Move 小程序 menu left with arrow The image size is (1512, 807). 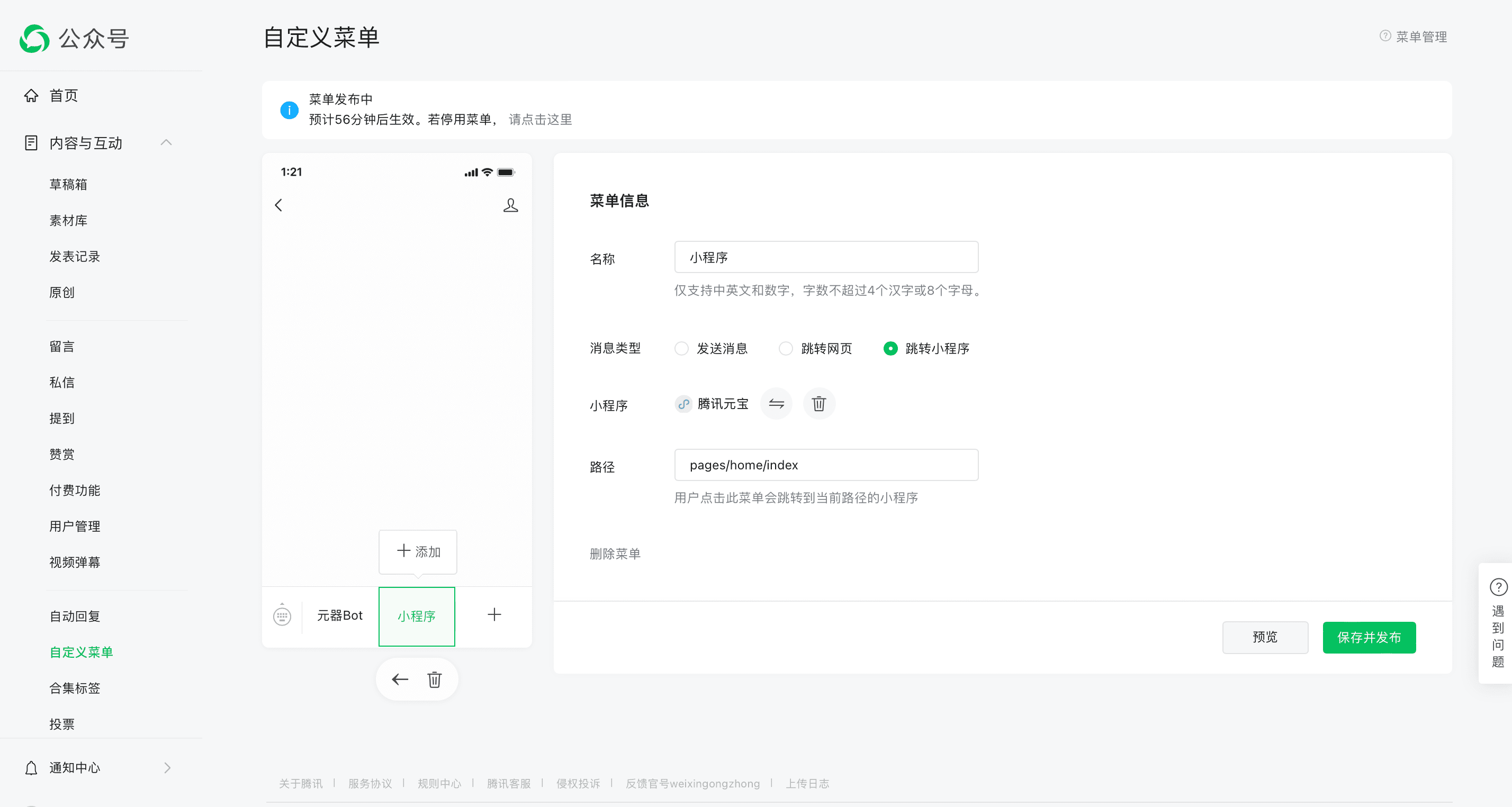point(400,679)
